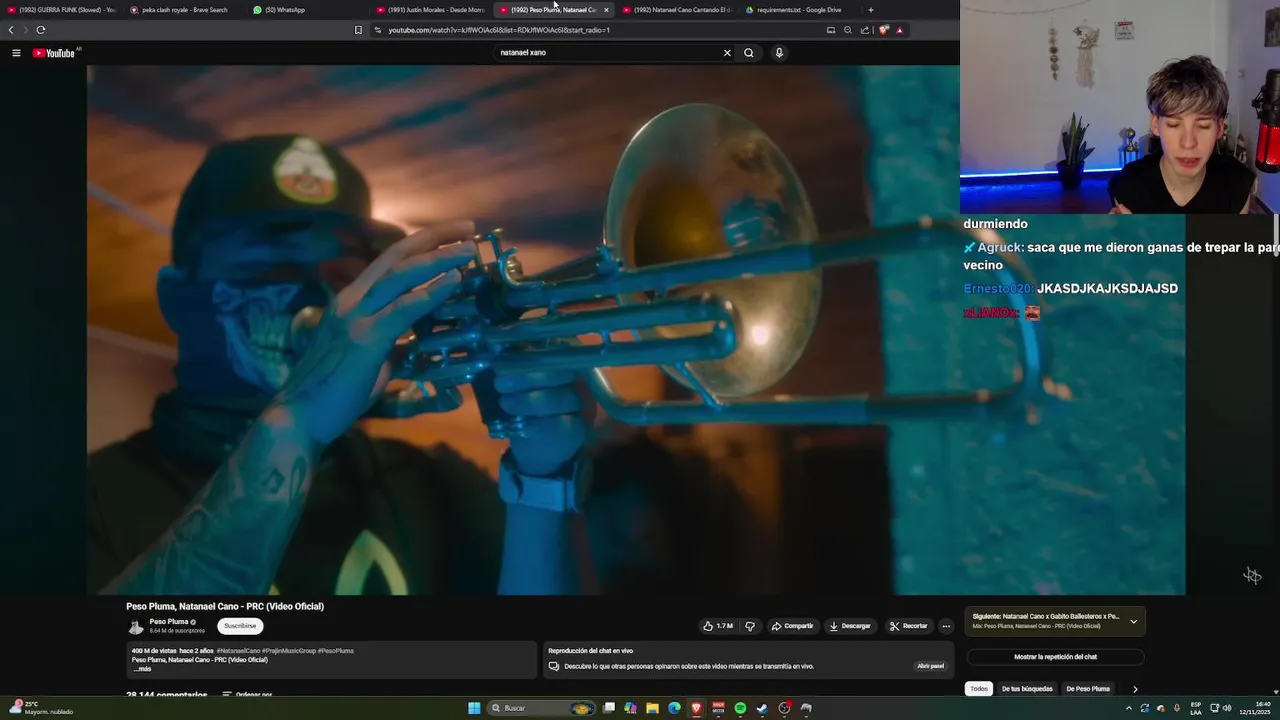Click the video title Peso Pluma, Natanael Cano - PRC
1280x720 pixels.
click(x=225, y=606)
